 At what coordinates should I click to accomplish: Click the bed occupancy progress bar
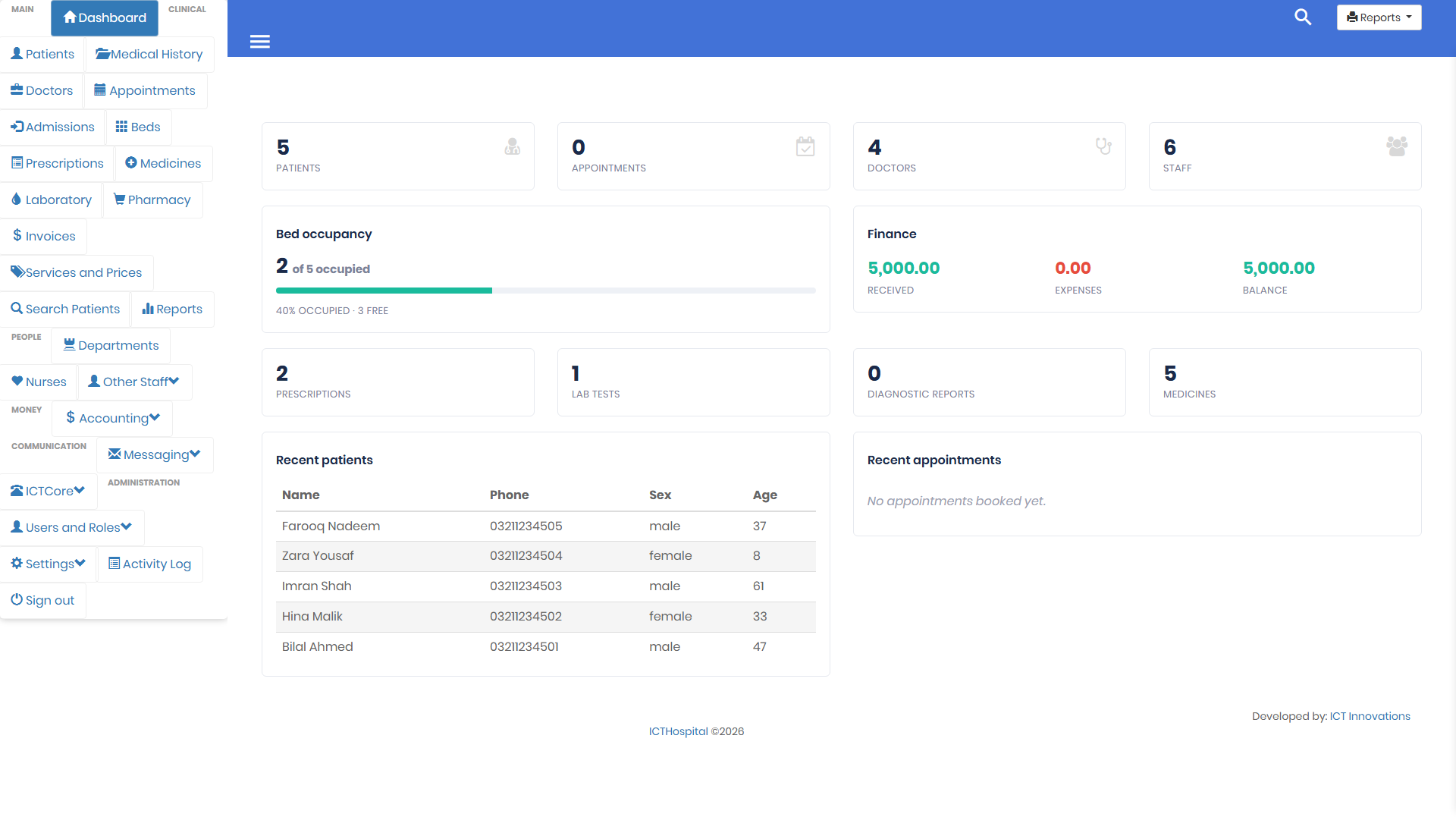click(546, 291)
